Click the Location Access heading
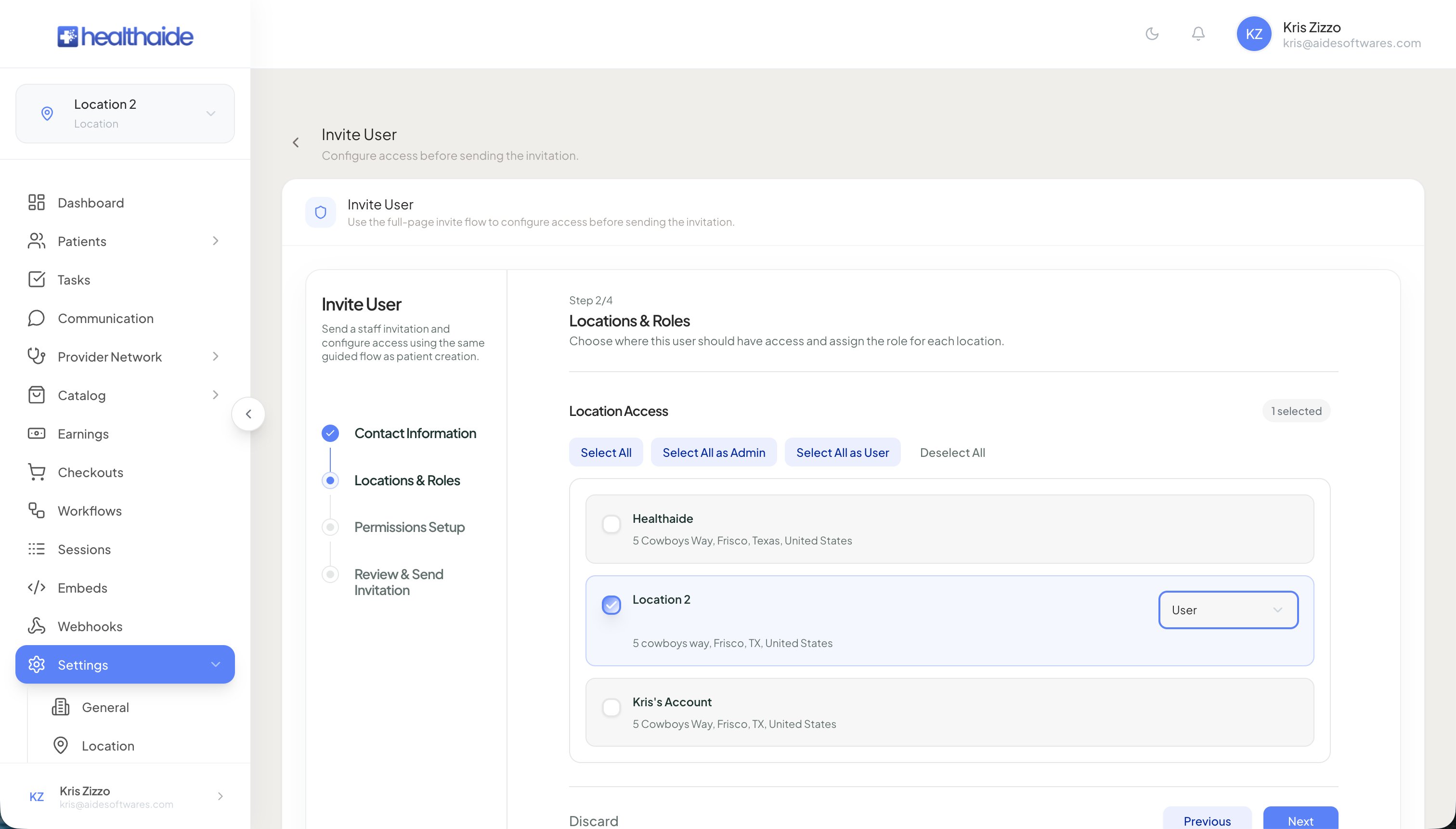This screenshot has width=1456, height=829. [618, 411]
